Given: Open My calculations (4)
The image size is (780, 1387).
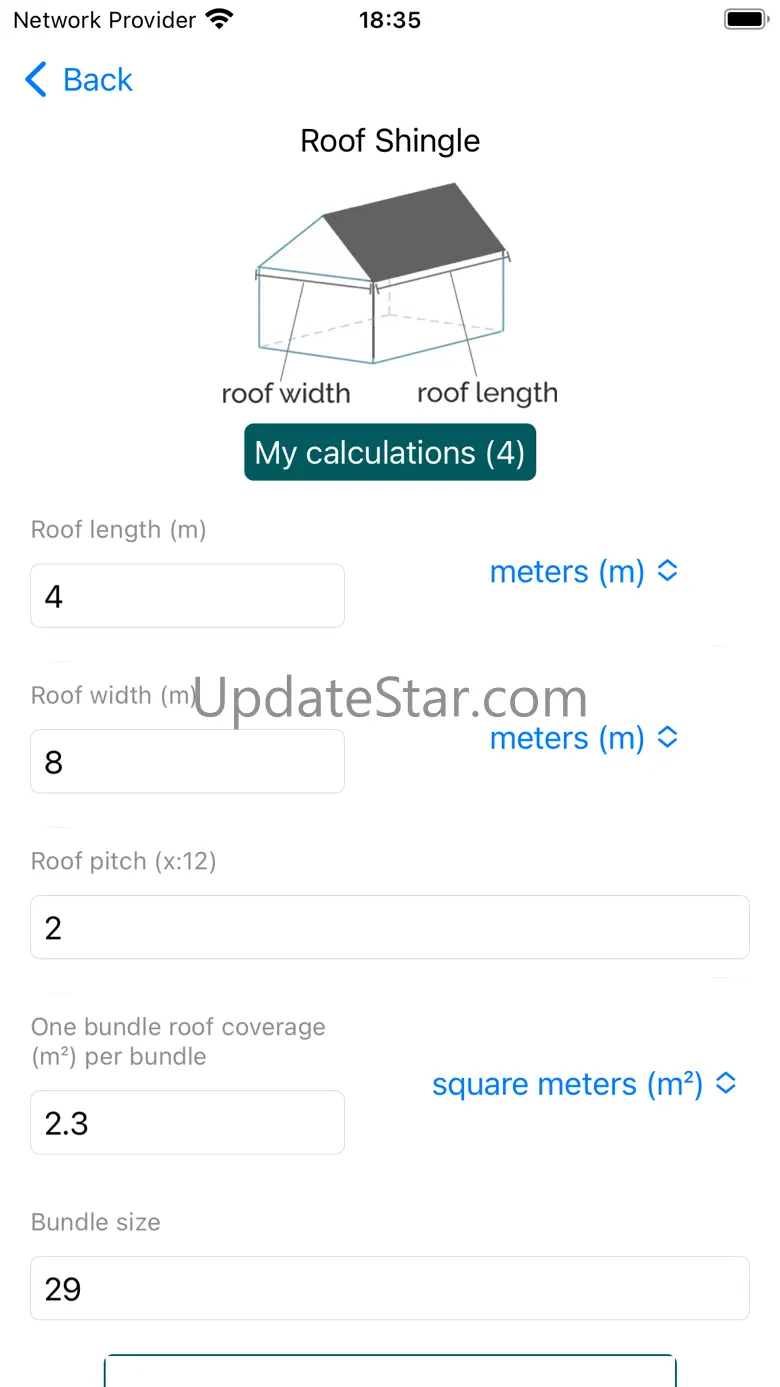Looking at the screenshot, I should (x=390, y=453).
